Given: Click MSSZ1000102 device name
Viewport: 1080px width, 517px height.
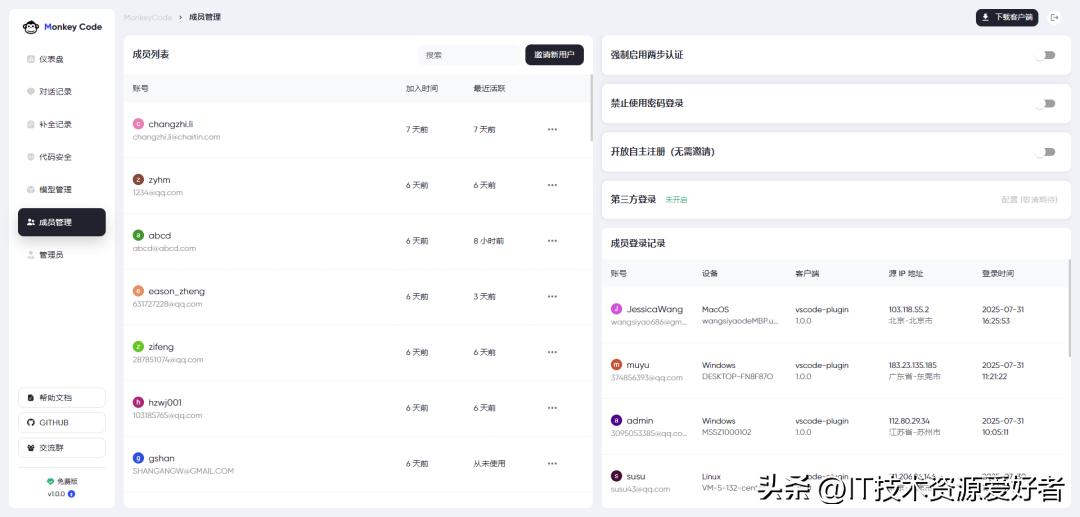Looking at the screenshot, I should point(726,432).
